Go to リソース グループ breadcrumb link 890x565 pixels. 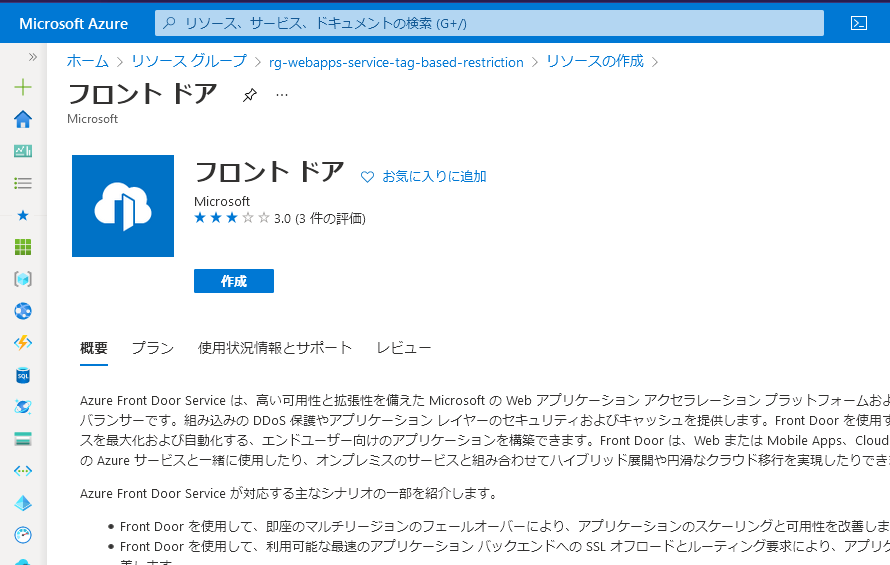[189, 61]
